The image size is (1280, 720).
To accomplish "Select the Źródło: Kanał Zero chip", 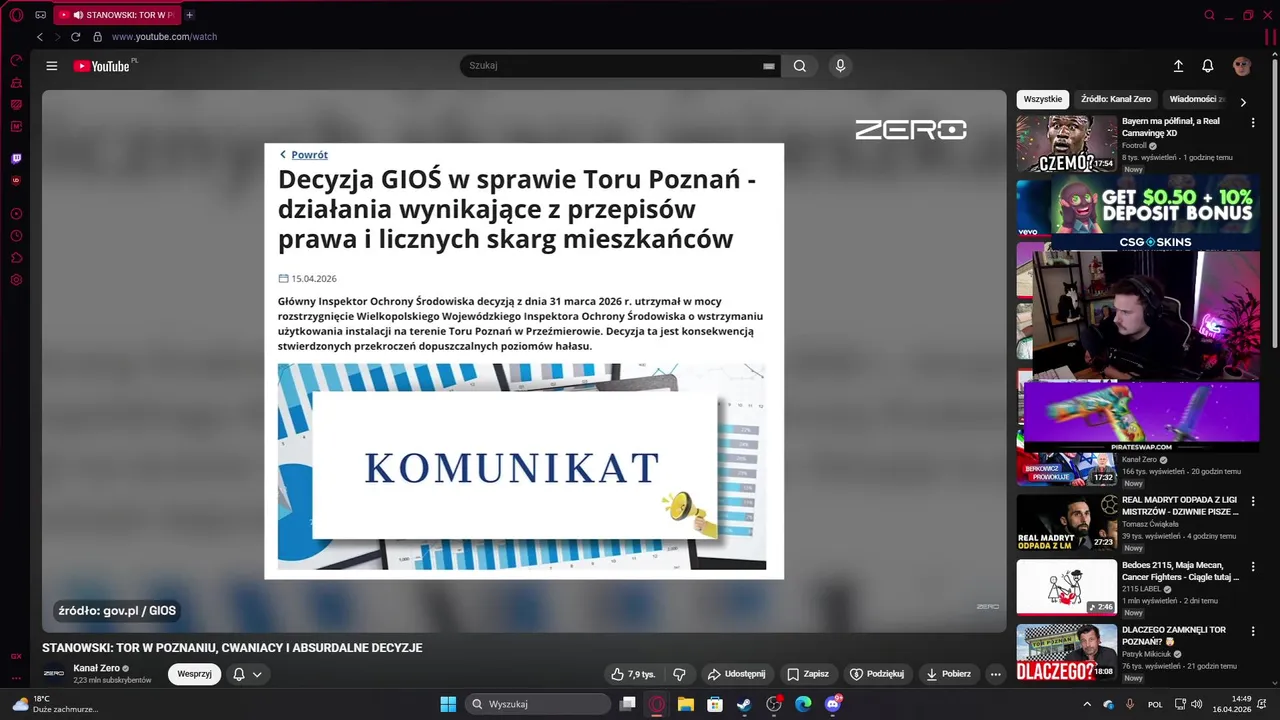I will [1116, 99].
